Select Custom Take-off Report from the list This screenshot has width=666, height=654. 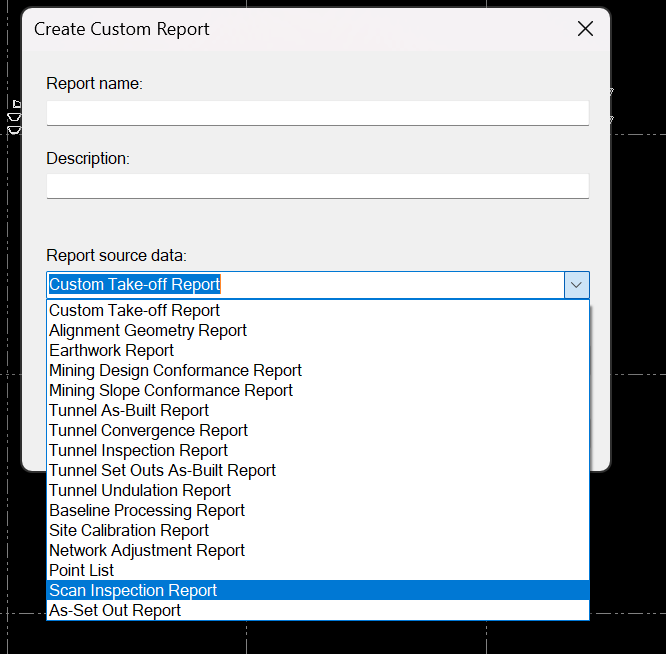click(135, 311)
